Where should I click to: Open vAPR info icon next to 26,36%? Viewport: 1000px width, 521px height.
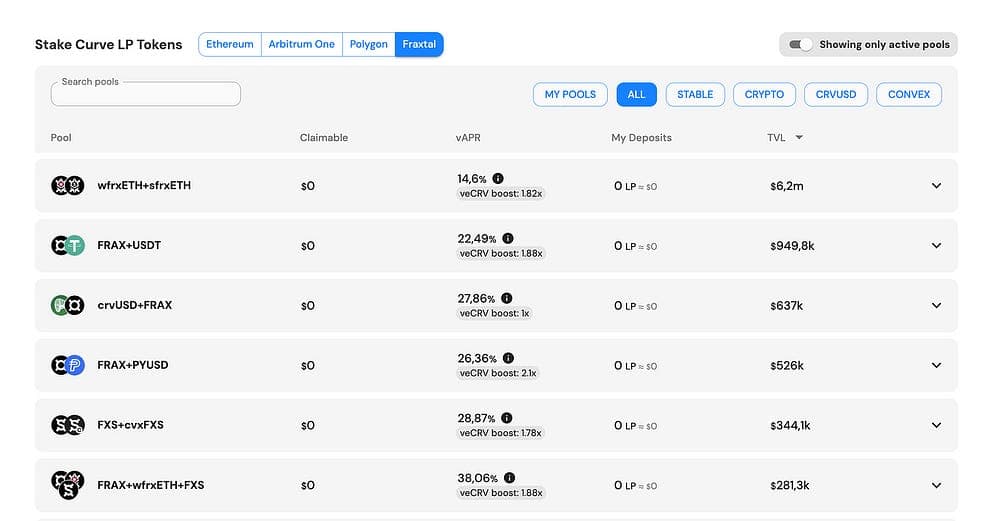coord(508,358)
